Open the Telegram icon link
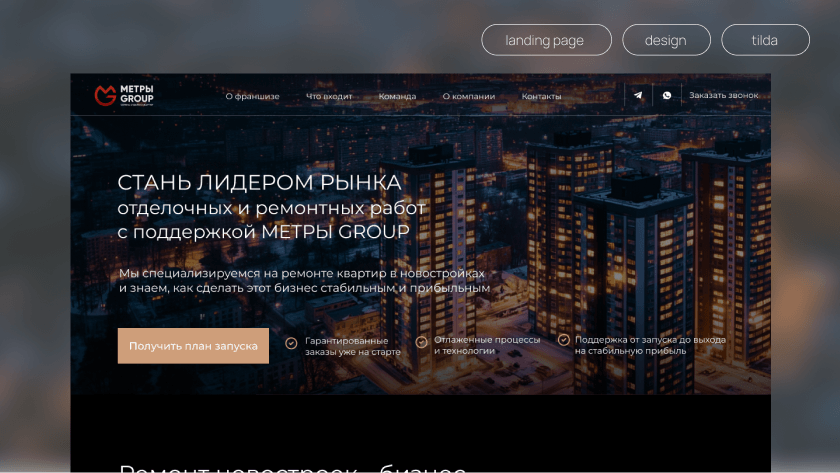The image size is (840, 473). coord(638,95)
